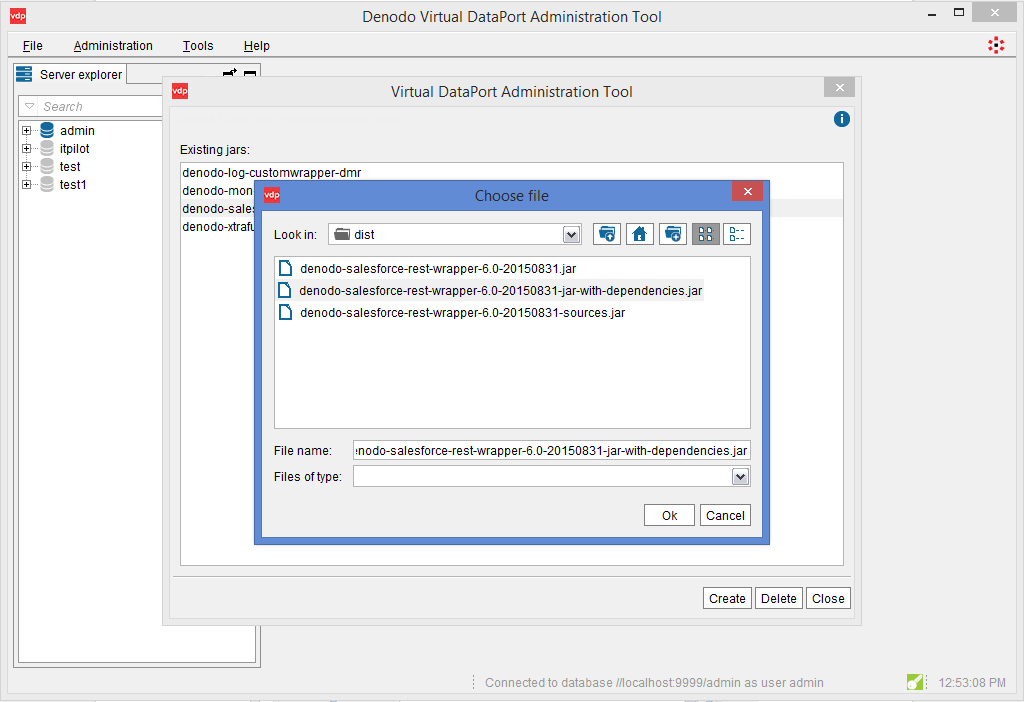
Task: Cancel the Choose file dialog
Action: (x=725, y=515)
